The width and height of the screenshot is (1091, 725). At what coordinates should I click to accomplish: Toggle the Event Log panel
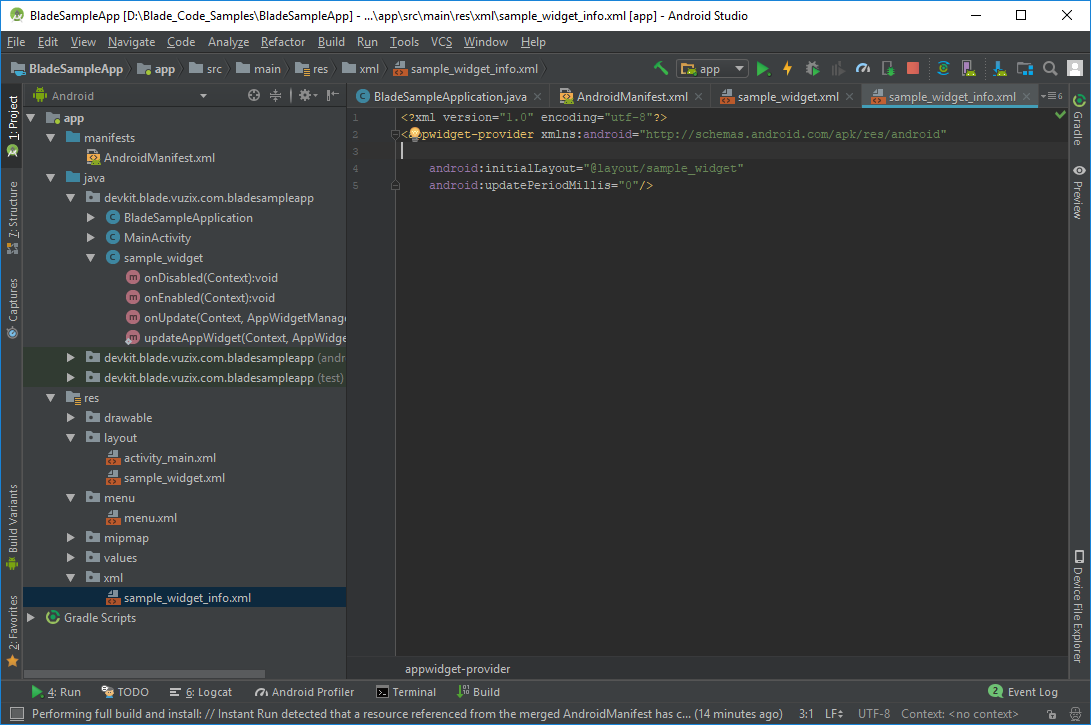tap(1024, 692)
